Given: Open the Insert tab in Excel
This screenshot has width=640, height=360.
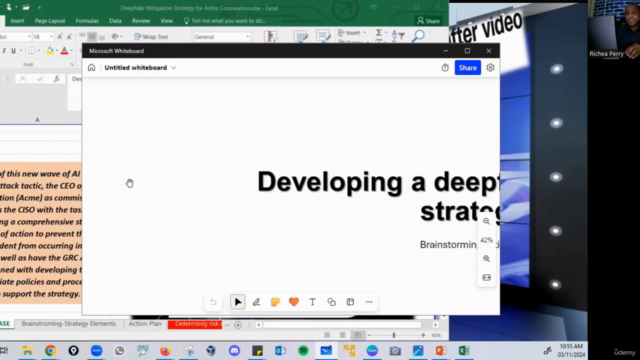Looking at the screenshot, I should (17, 21).
